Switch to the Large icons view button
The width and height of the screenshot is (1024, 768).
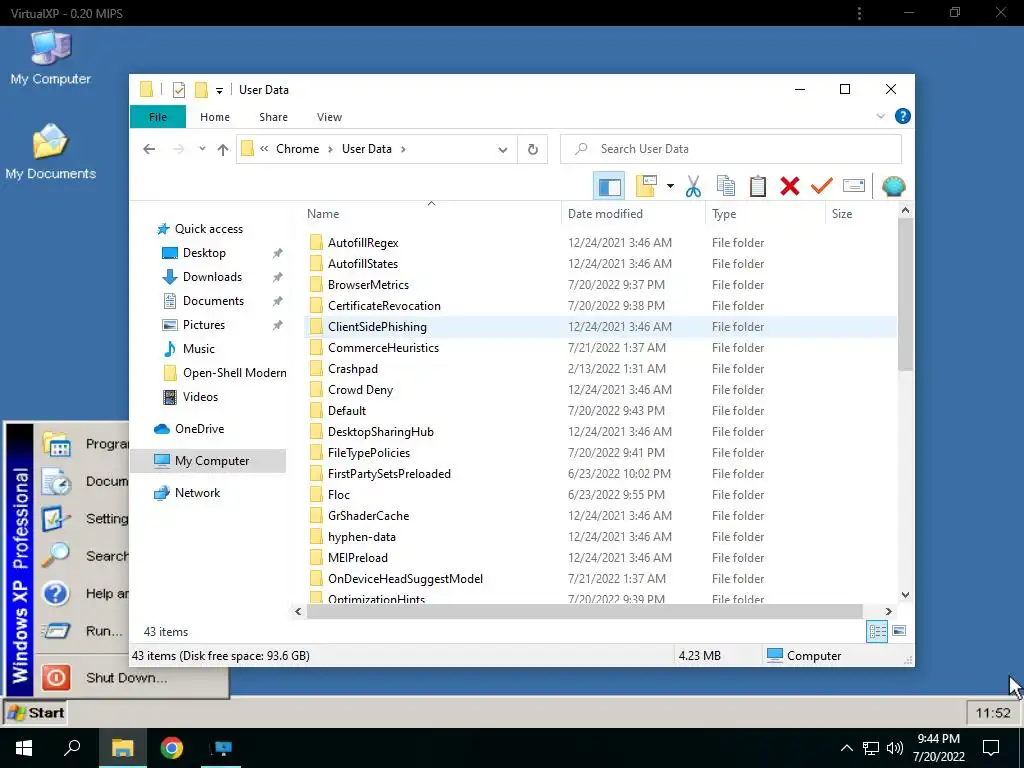(899, 631)
